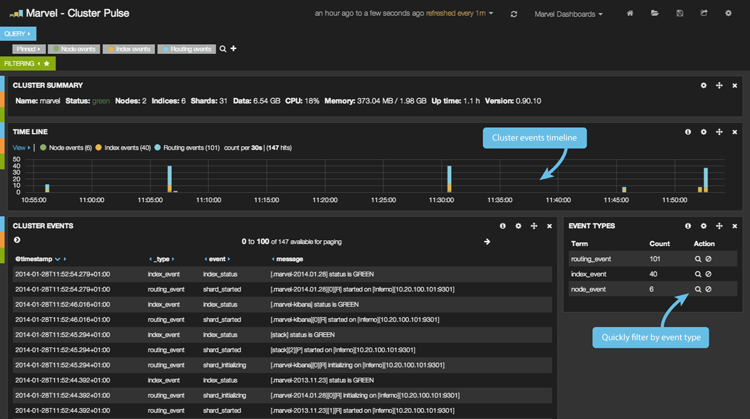Click the 11:30 bar in timeline chart
The height and width of the screenshot is (419, 750).
pos(449,178)
